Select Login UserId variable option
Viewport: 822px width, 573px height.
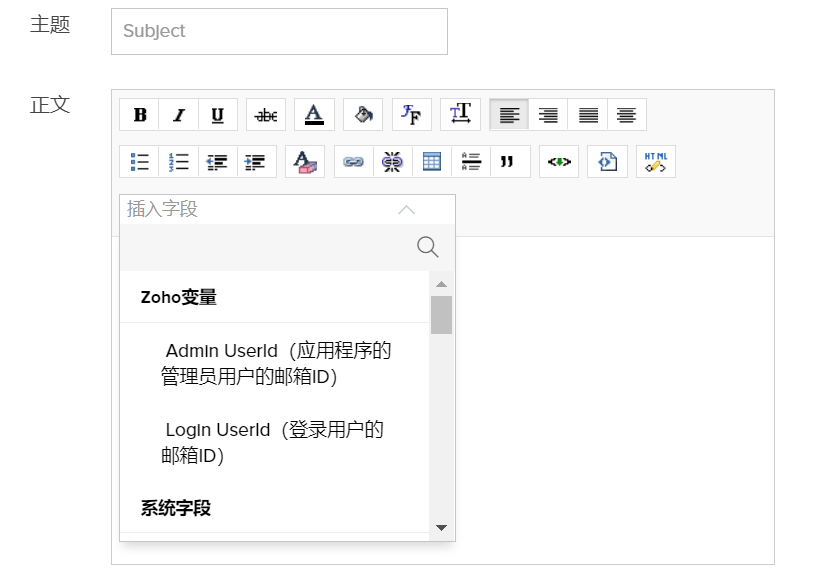click(275, 442)
